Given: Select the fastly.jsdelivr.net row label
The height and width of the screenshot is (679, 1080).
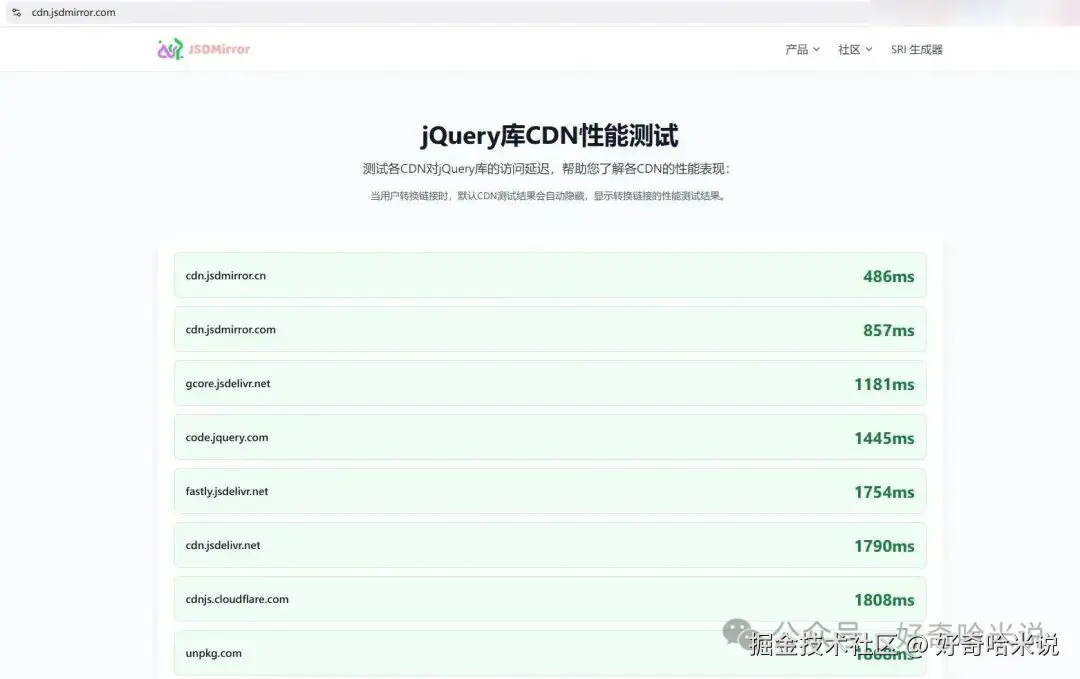Looking at the screenshot, I should click(x=227, y=491).
